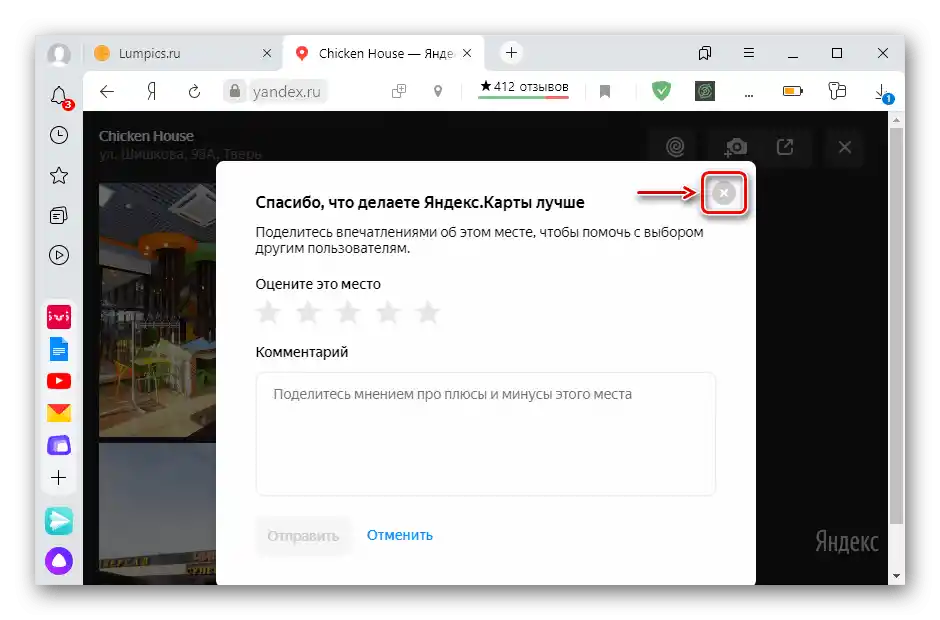The image size is (940, 620).
Task: Open the extensions toolbar icon left of downloads
Action: (837, 91)
